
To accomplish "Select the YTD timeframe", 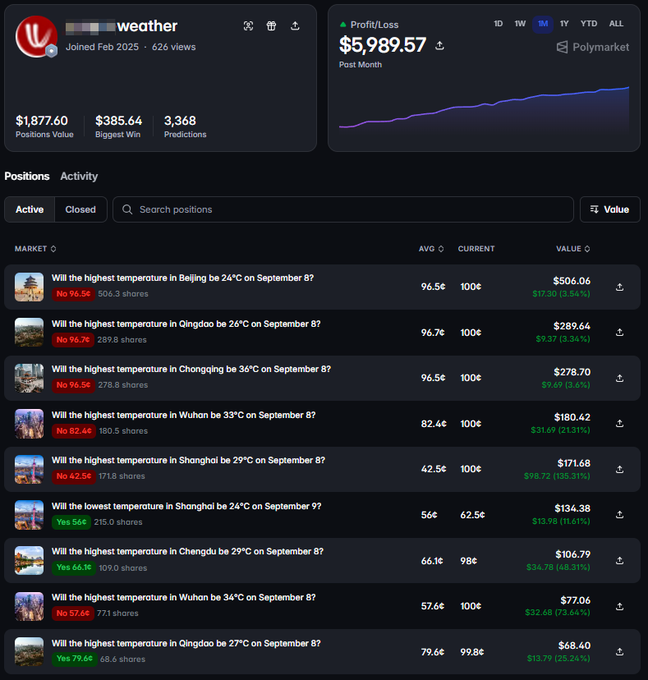I will (589, 23).
